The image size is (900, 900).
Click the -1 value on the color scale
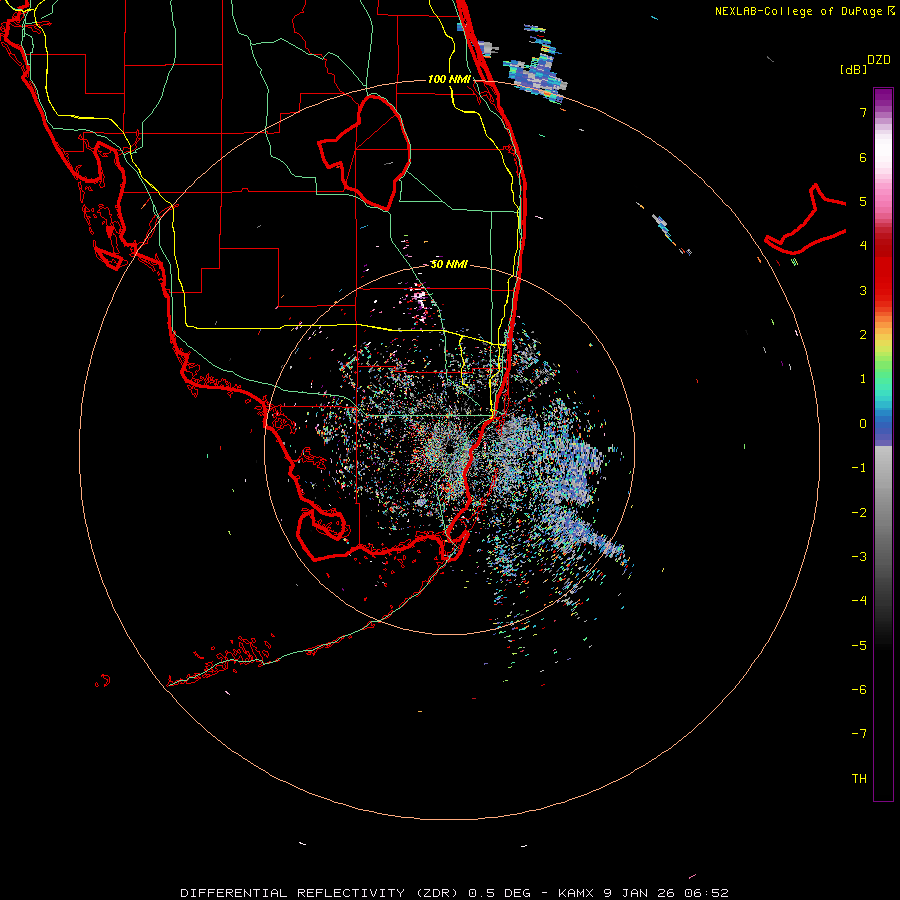(859, 468)
